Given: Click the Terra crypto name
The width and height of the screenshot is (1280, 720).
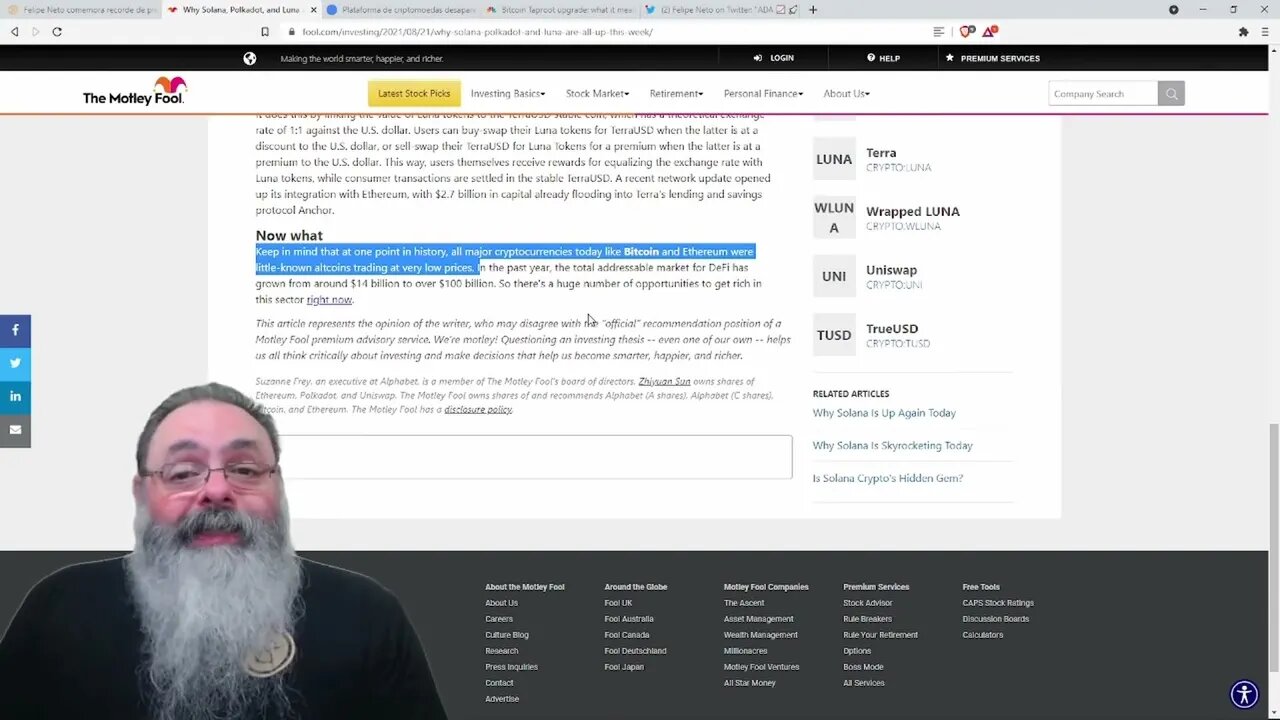Looking at the screenshot, I should (x=881, y=153).
